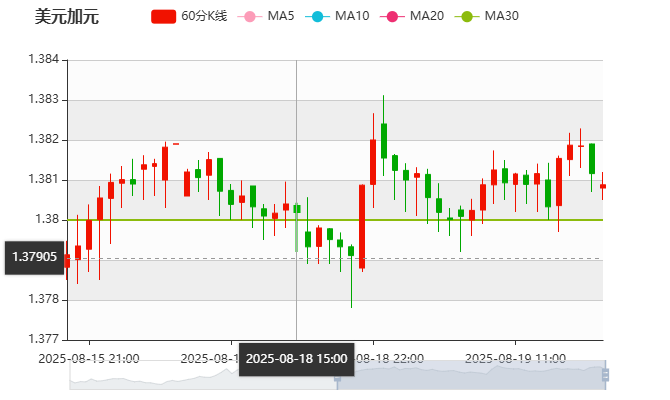Select the green candle with the highest wick
Viewport: 670px width, 400px height.
pyautogui.click(x=384, y=141)
